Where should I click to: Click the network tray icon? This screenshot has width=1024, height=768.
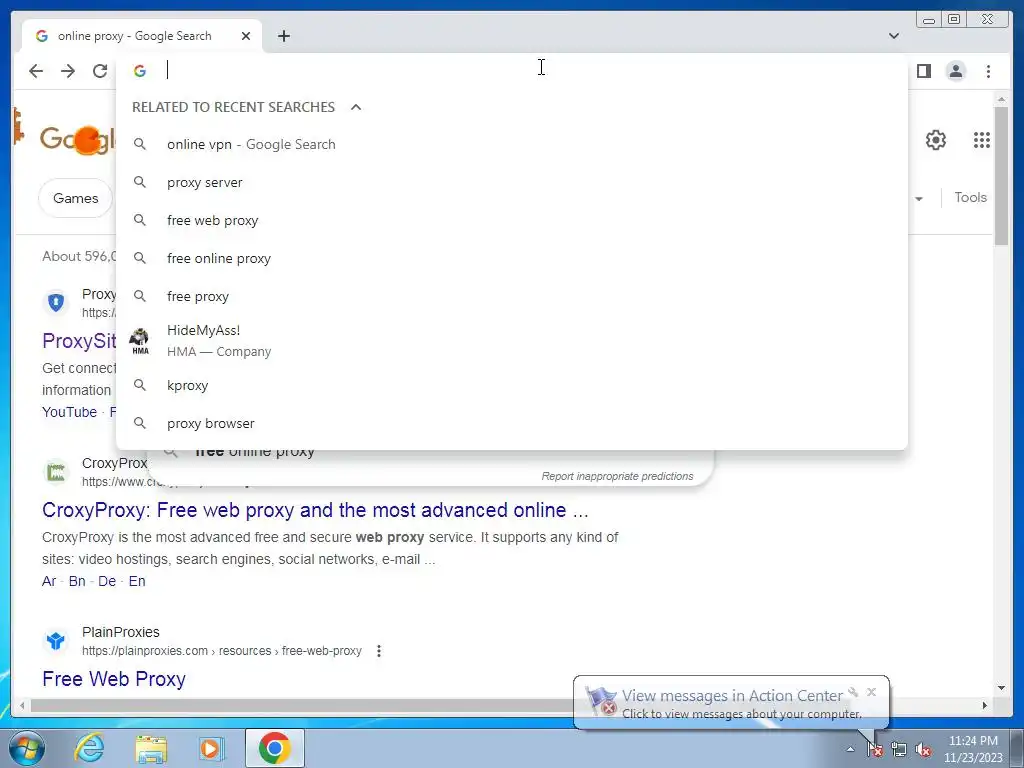tap(899, 750)
